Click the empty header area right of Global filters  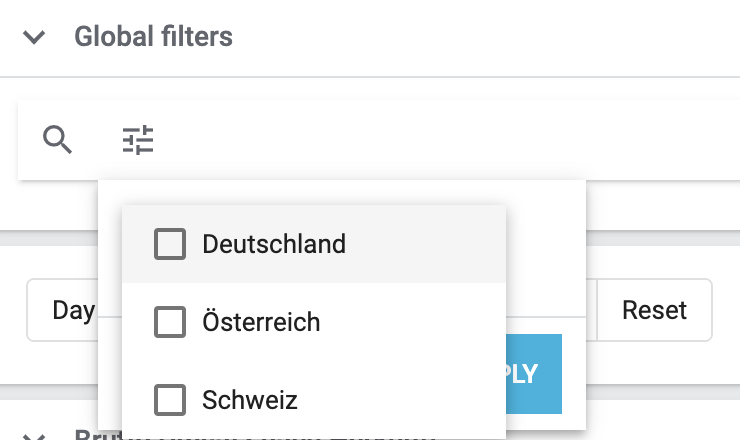[480, 38]
